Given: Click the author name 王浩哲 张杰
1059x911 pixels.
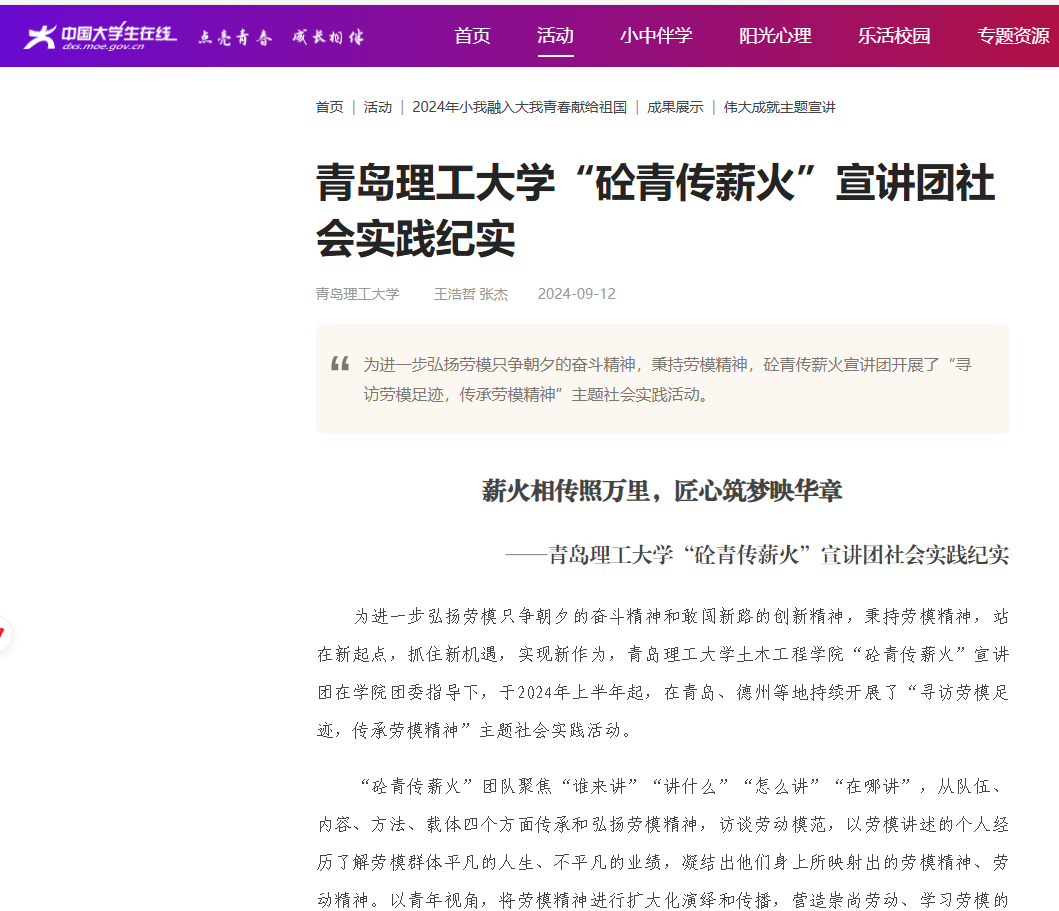Looking at the screenshot, I should (x=470, y=294).
